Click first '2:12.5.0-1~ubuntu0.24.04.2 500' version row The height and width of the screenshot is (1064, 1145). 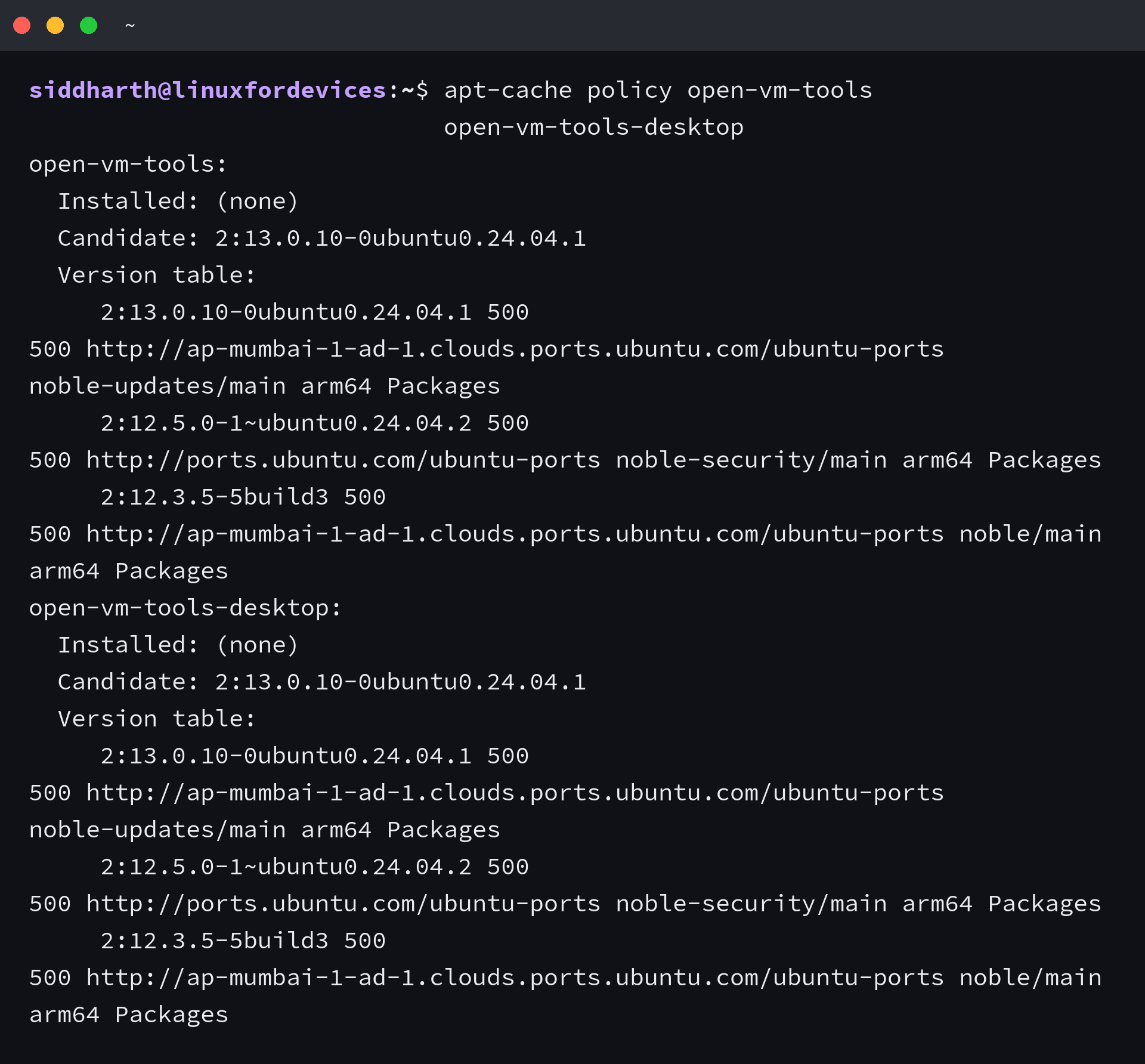coord(315,423)
